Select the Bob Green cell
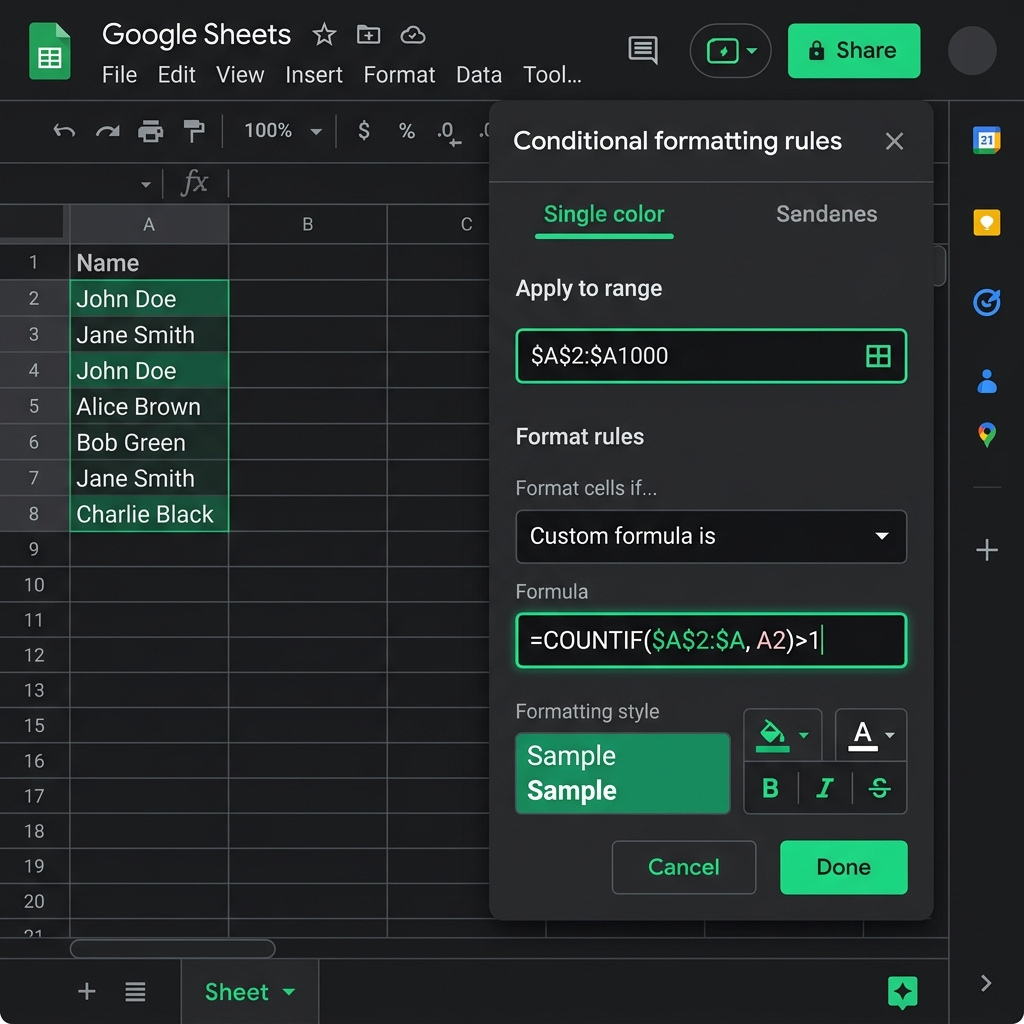The height and width of the screenshot is (1024, 1024). [149, 442]
